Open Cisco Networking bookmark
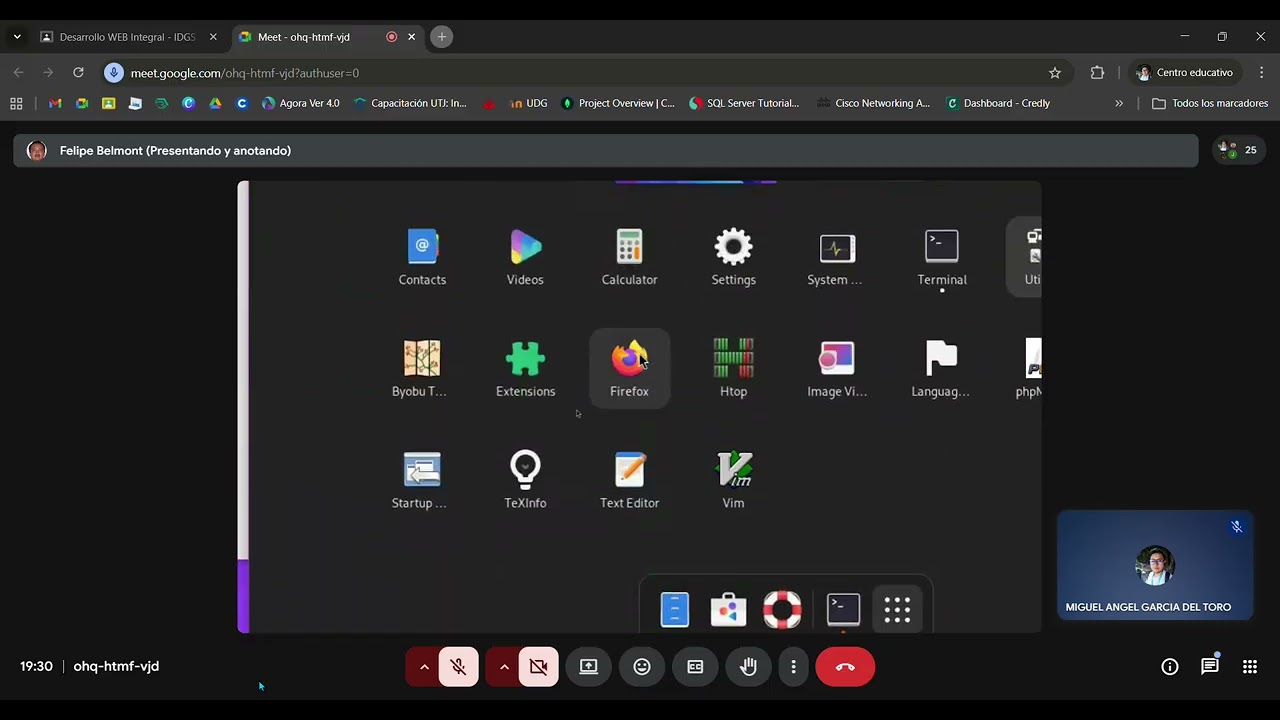Viewport: 1280px width, 720px height. point(873,103)
